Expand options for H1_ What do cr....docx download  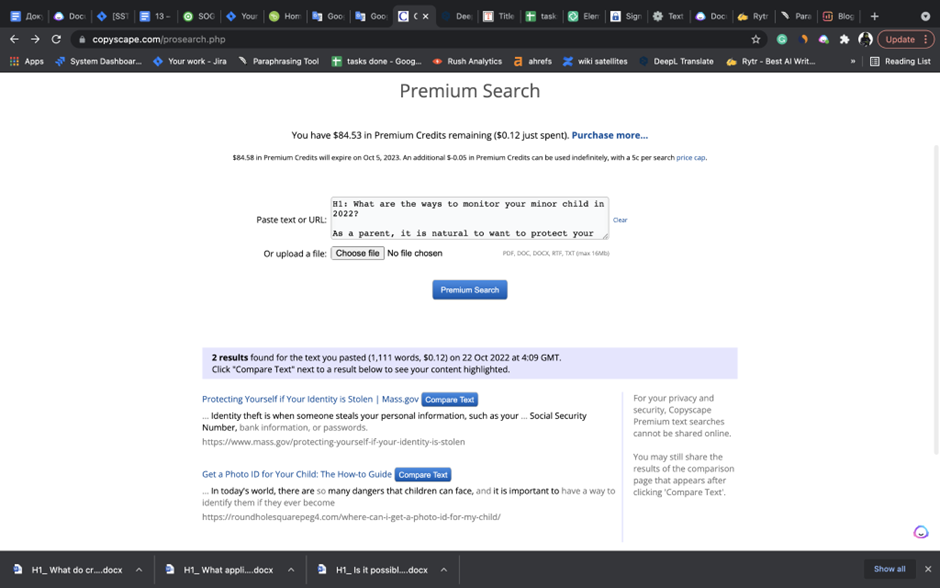tap(139, 570)
